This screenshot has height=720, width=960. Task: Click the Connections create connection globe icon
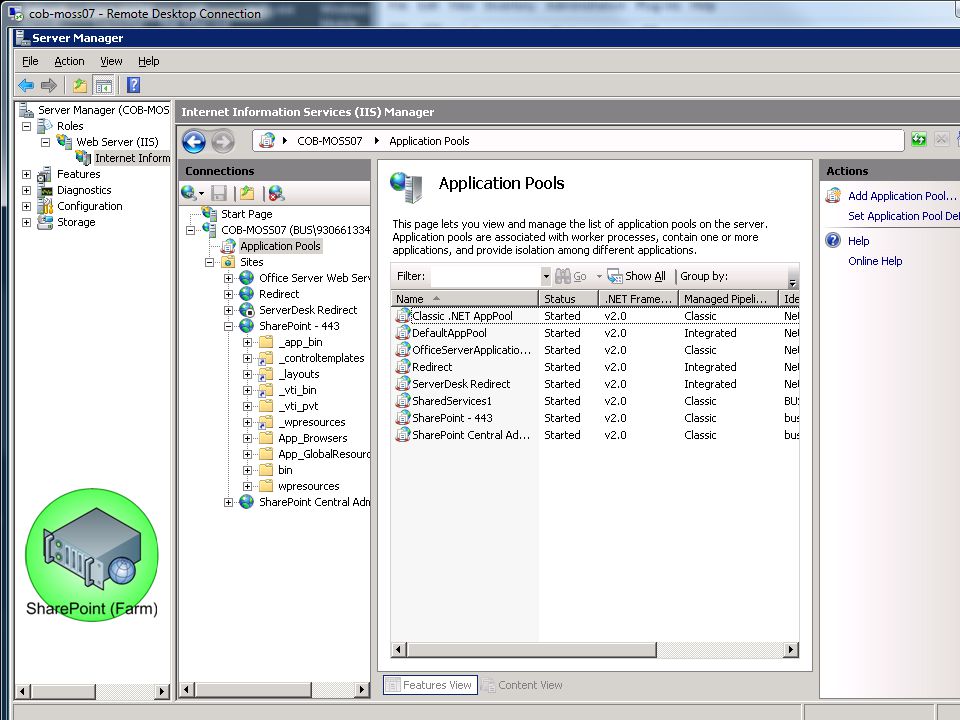click(189, 193)
